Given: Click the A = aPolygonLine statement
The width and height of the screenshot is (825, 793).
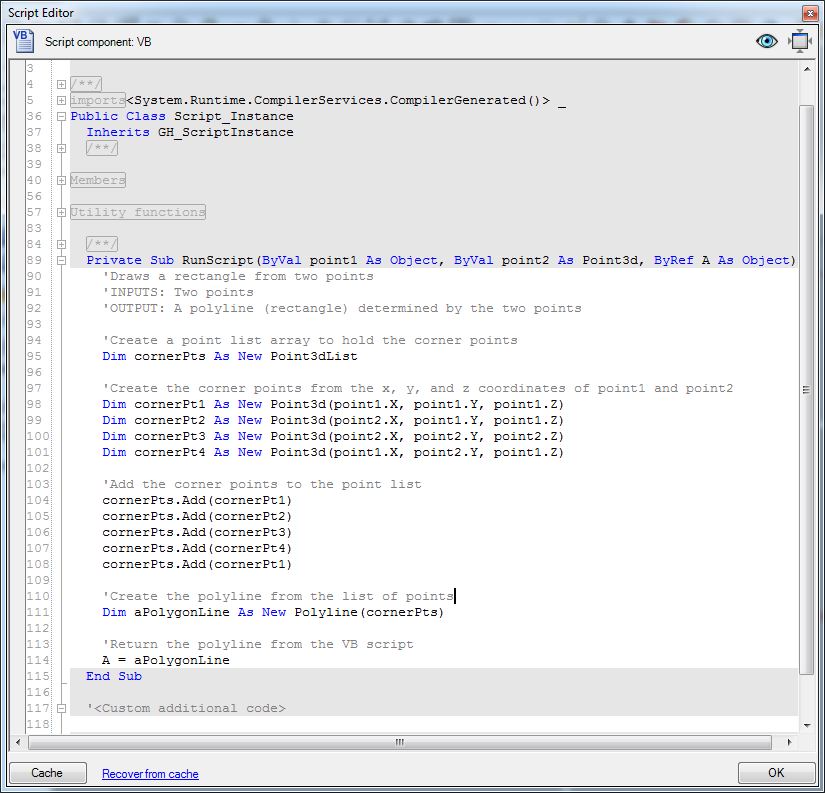Looking at the screenshot, I should point(166,660).
